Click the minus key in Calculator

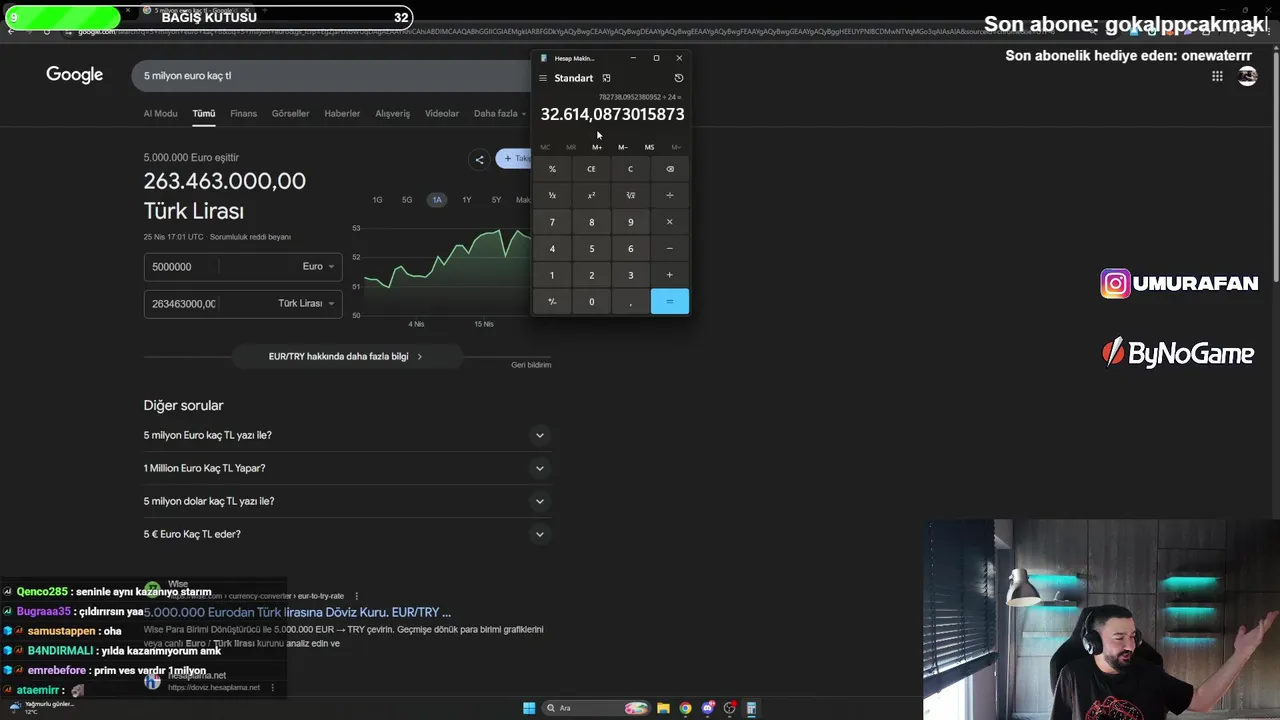[670, 249]
